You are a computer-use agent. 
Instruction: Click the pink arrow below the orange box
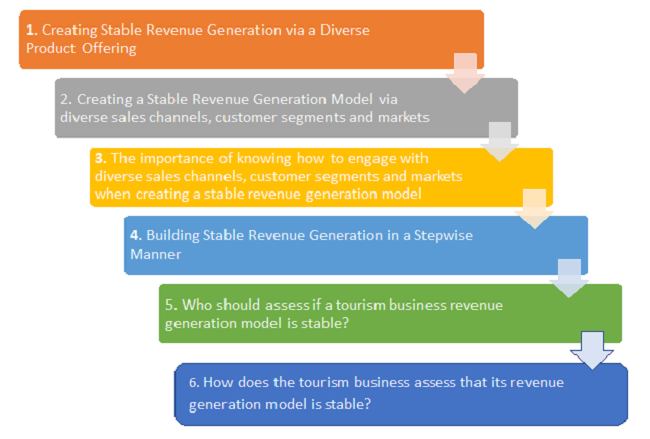coord(466,73)
